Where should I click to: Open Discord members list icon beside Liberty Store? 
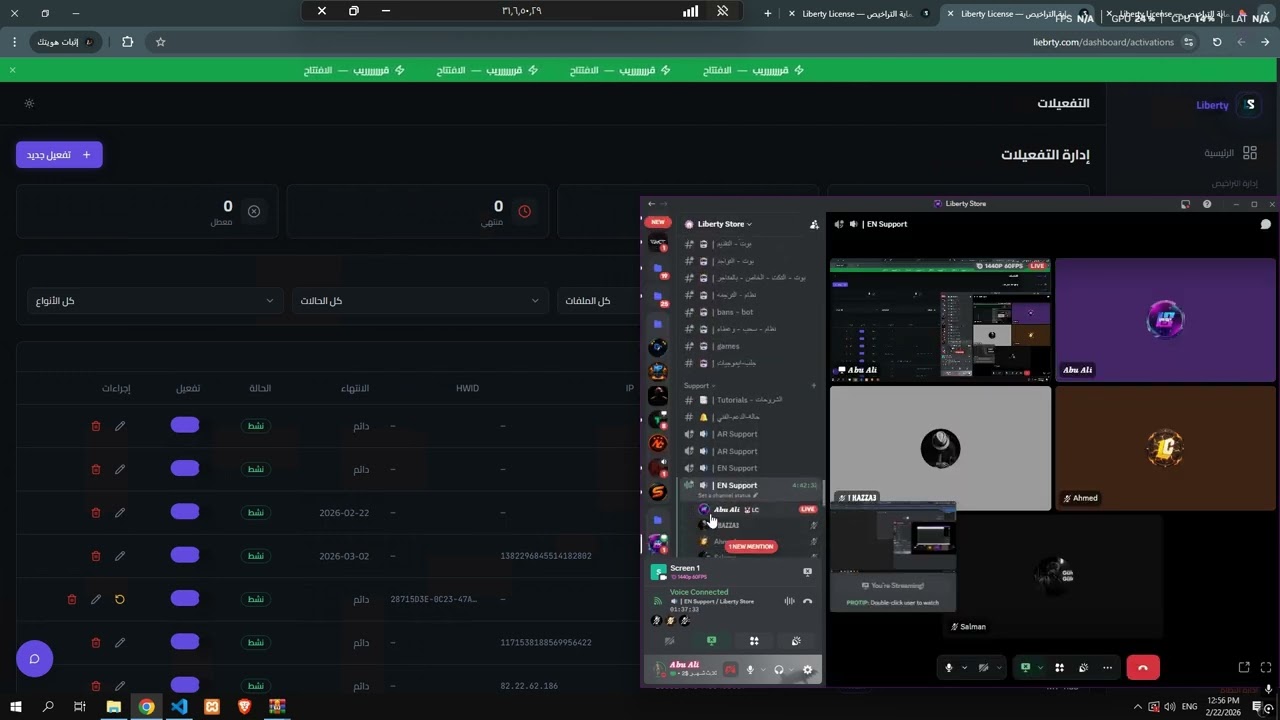tap(814, 224)
